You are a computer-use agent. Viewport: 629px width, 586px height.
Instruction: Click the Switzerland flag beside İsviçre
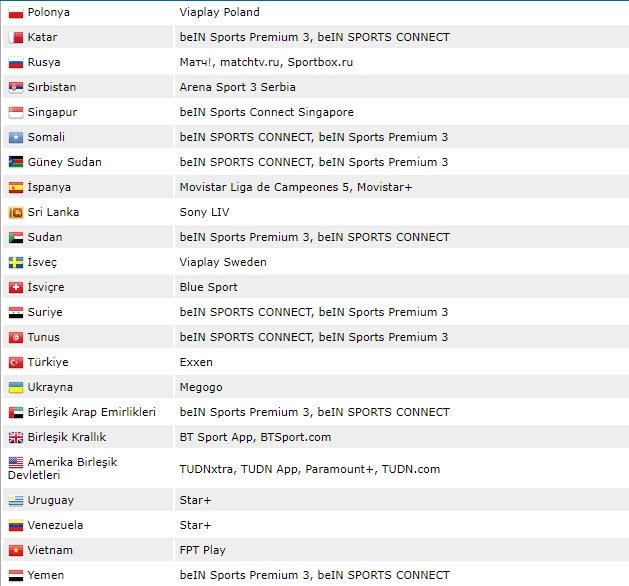coord(15,287)
